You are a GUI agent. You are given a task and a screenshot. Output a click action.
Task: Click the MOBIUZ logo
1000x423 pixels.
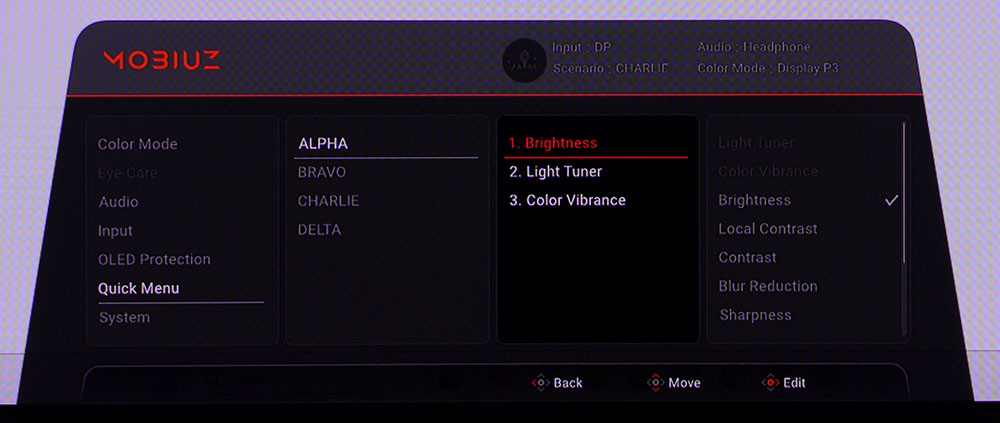point(162,59)
